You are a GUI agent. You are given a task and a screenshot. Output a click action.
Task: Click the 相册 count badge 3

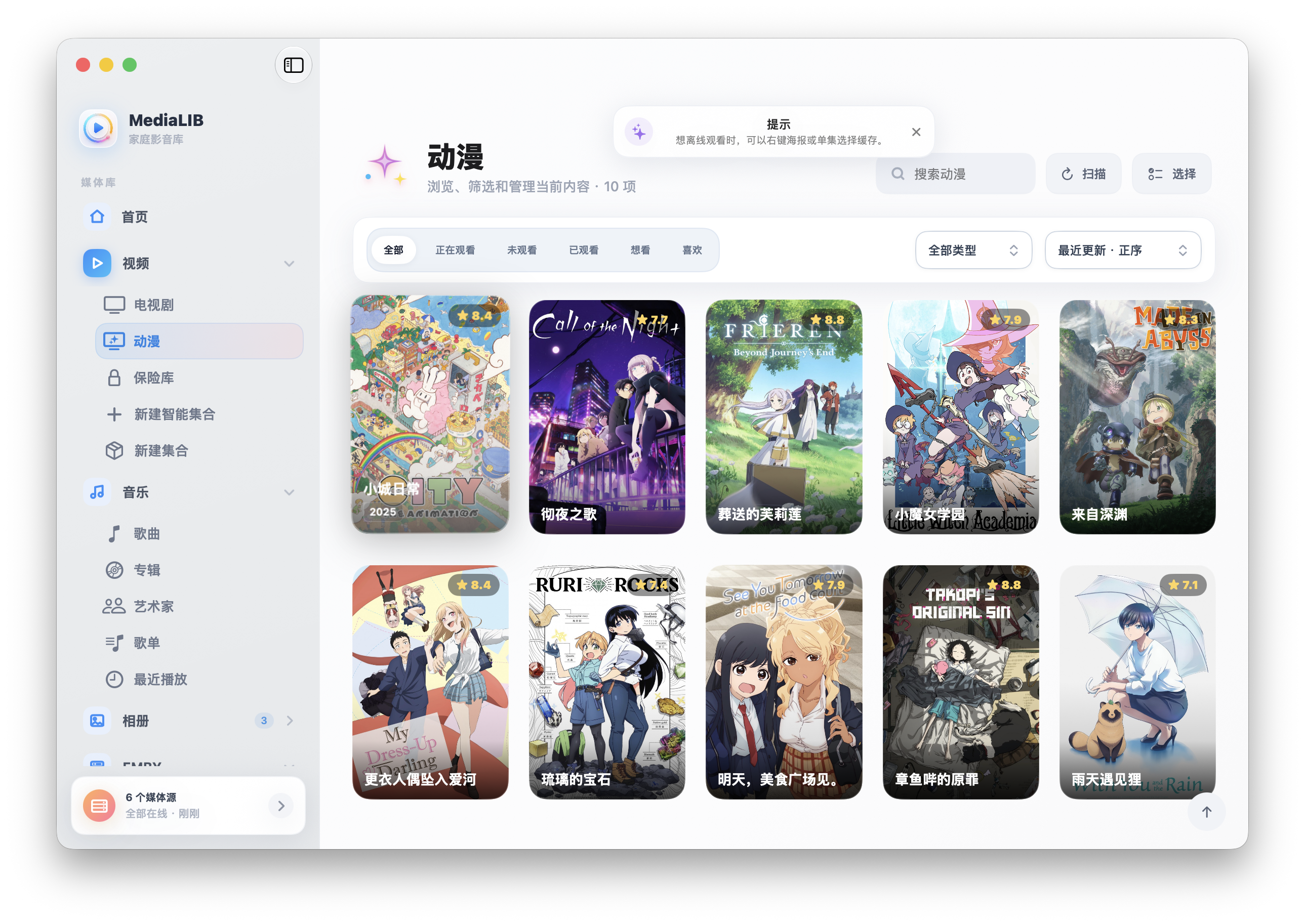tap(264, 721)
